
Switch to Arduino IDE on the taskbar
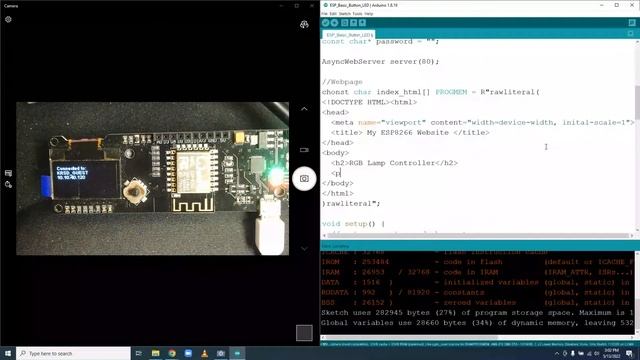[x=237, y=353]
